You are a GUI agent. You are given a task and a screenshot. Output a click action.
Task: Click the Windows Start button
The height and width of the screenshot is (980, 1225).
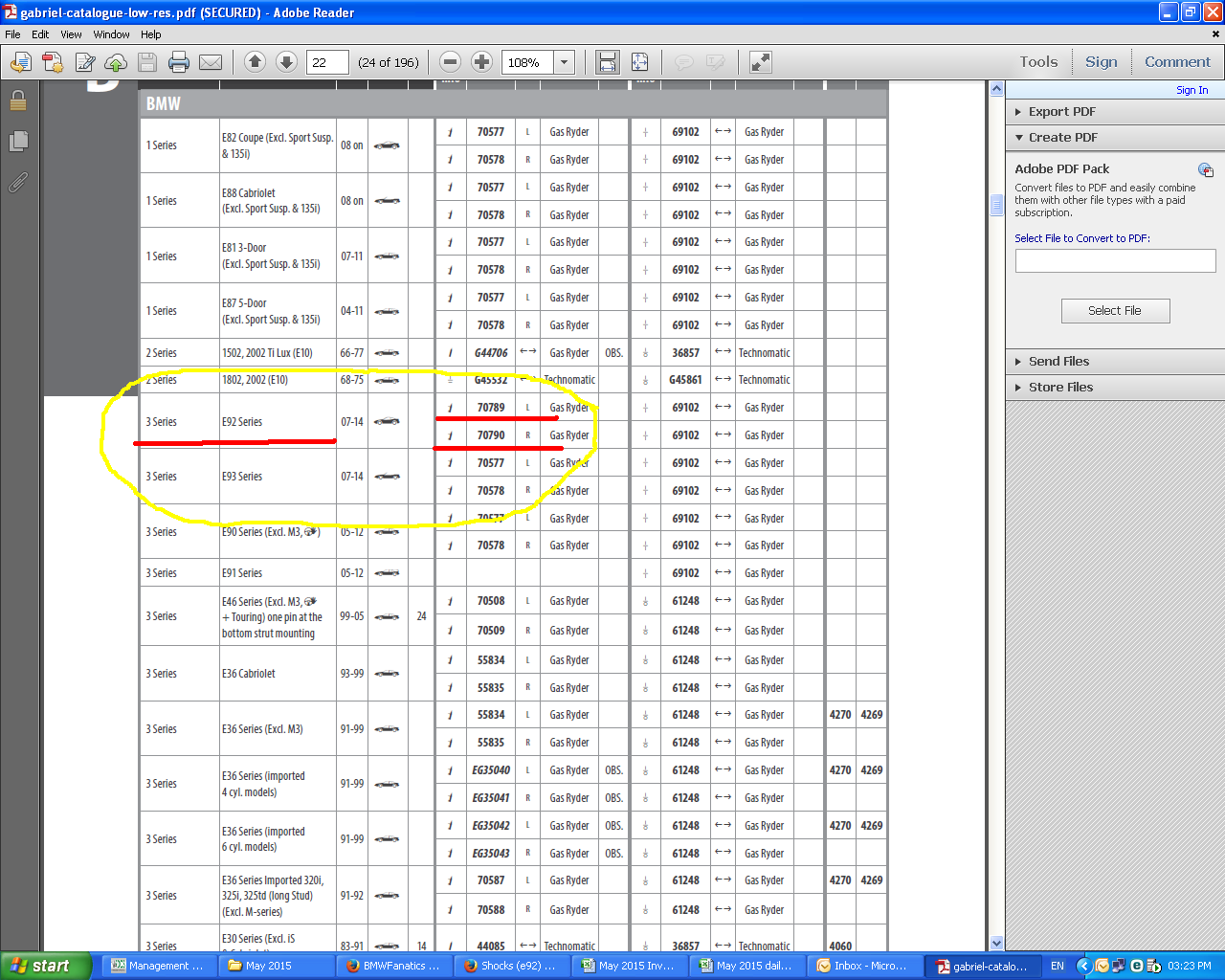coord(46,966)
